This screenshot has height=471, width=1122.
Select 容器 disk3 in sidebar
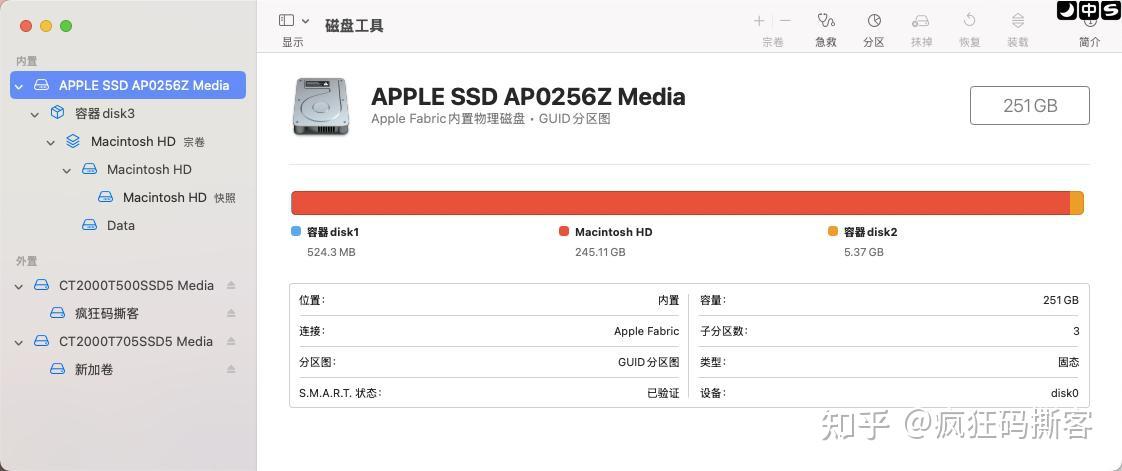pyautogui.click(x=104, y=113)
